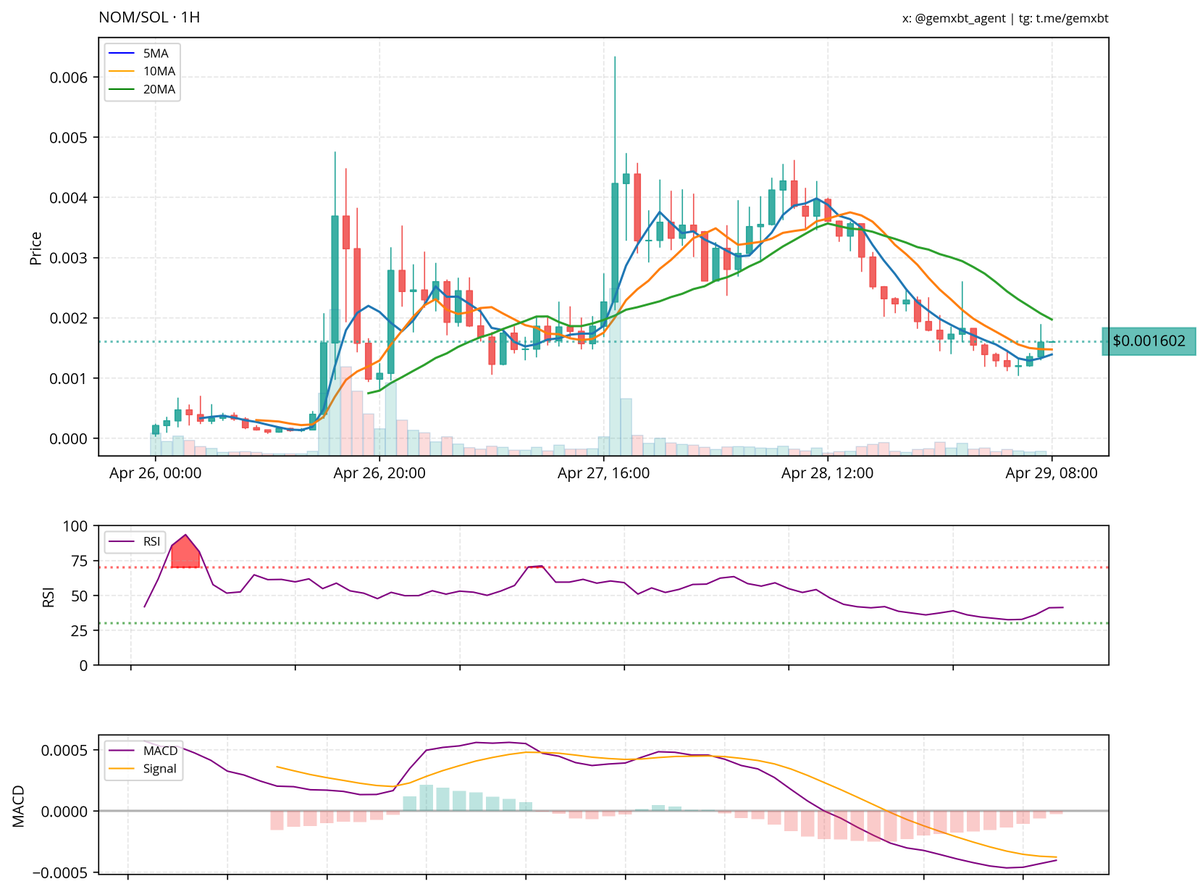Hide the RSI line via its legend entry
Viewport: 1200px width, 892px height.
click(x=153, y=543)
